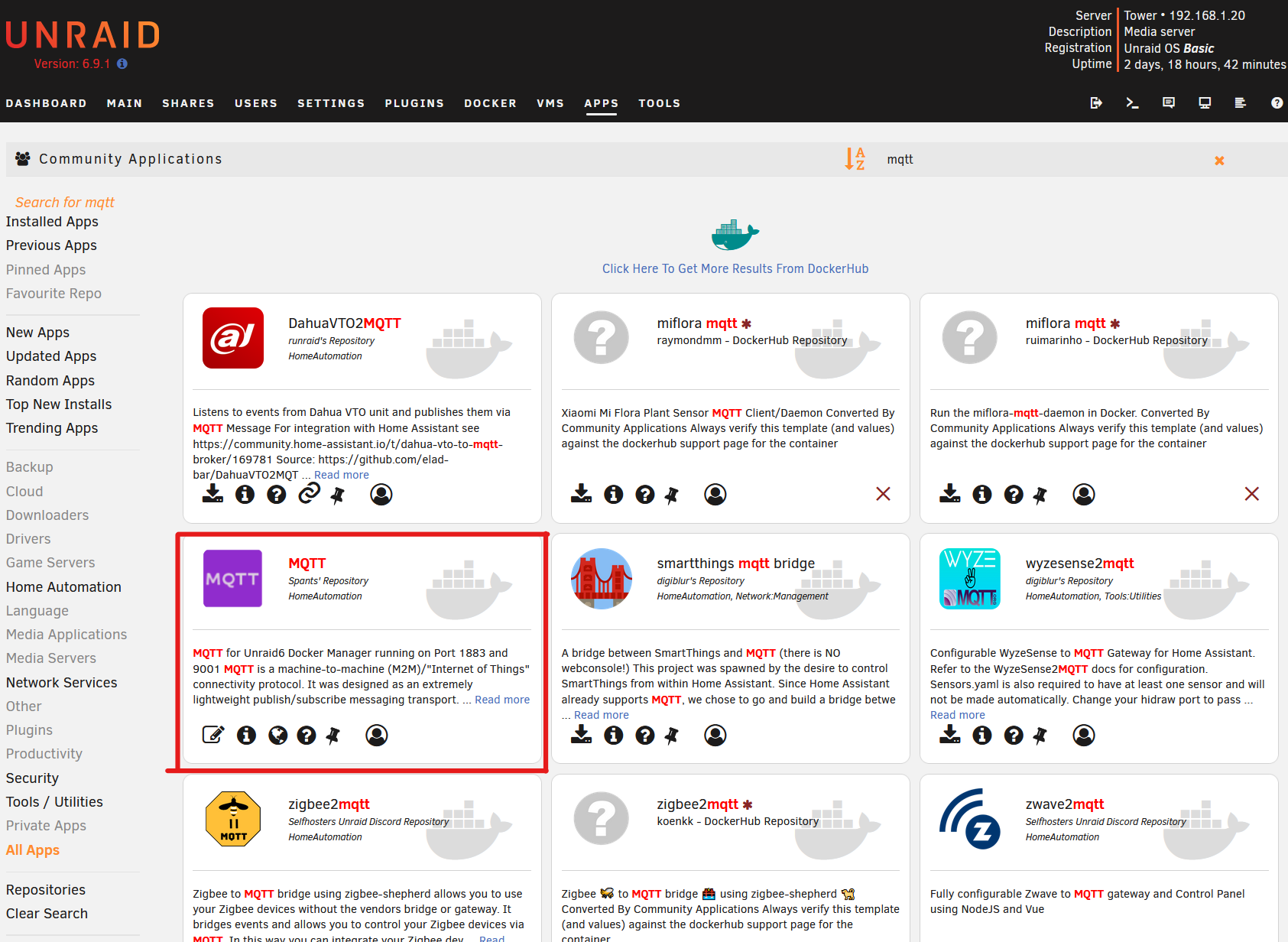
Task: Click the support question icon for DahuaVTO2MQTT
Action: pos(277,495)
